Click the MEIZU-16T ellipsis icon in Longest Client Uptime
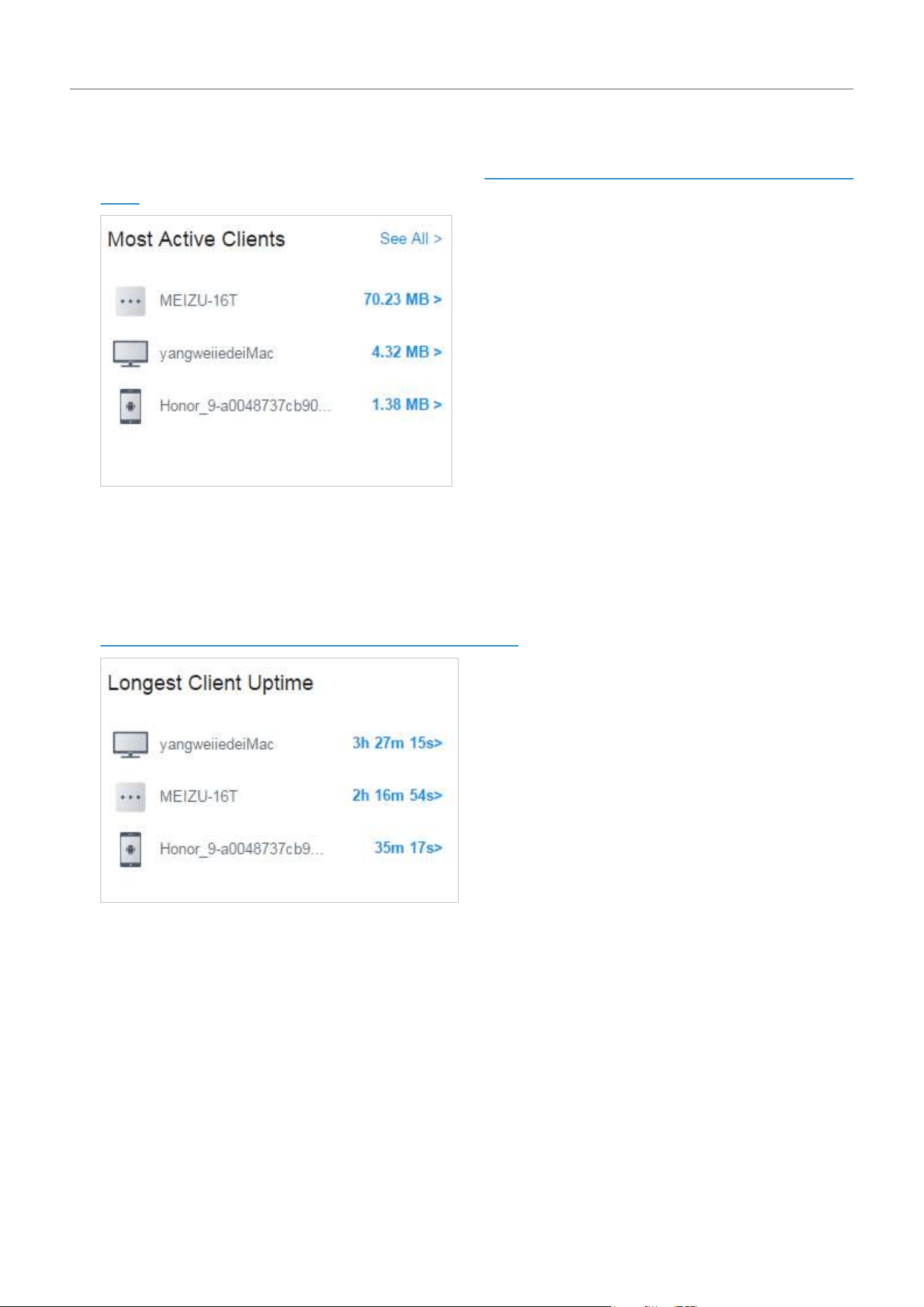 131,797
